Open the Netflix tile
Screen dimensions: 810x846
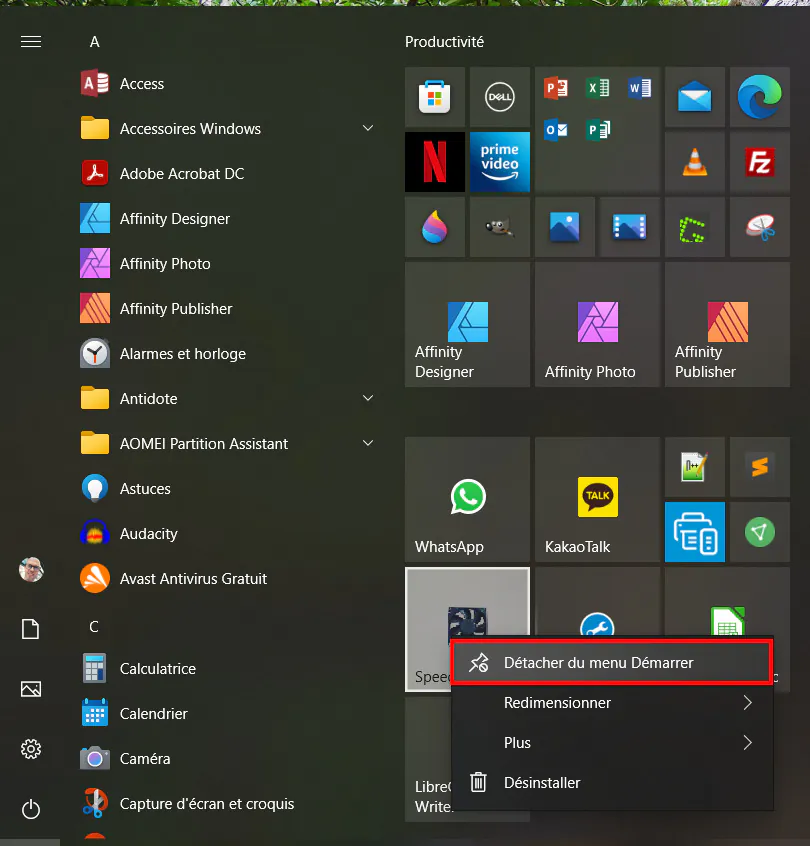pos(434,162)
